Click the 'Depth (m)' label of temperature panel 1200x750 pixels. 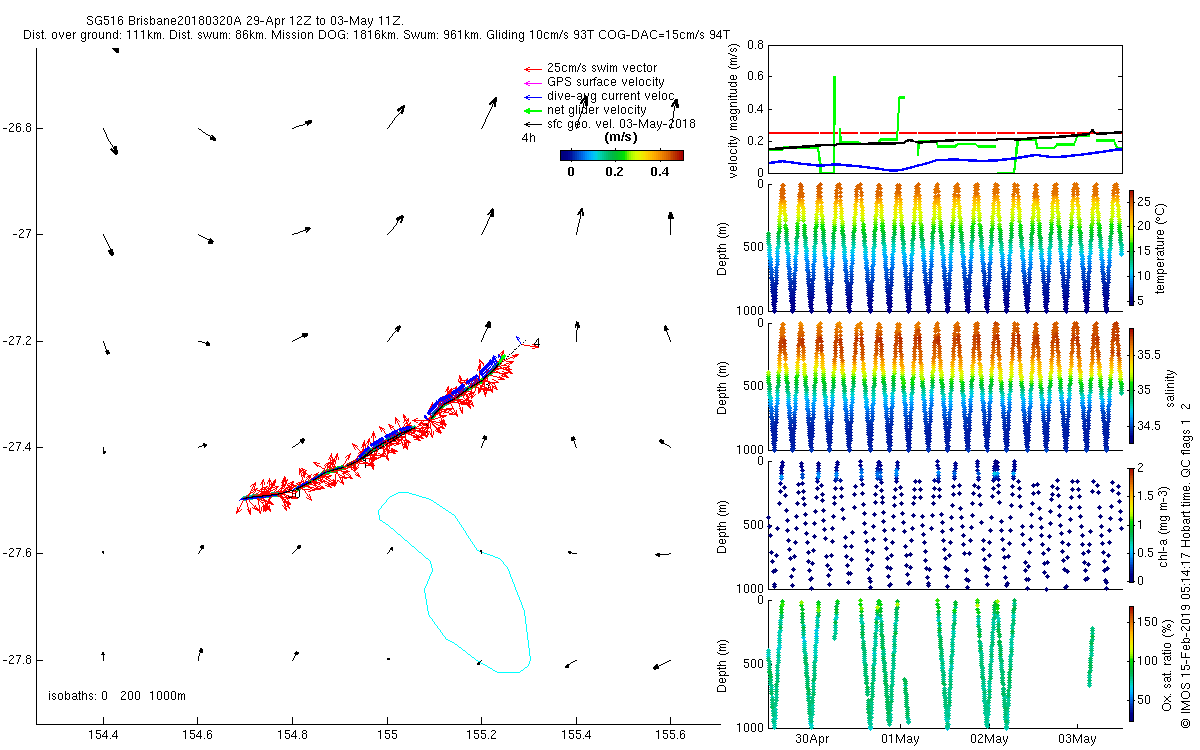724,248
